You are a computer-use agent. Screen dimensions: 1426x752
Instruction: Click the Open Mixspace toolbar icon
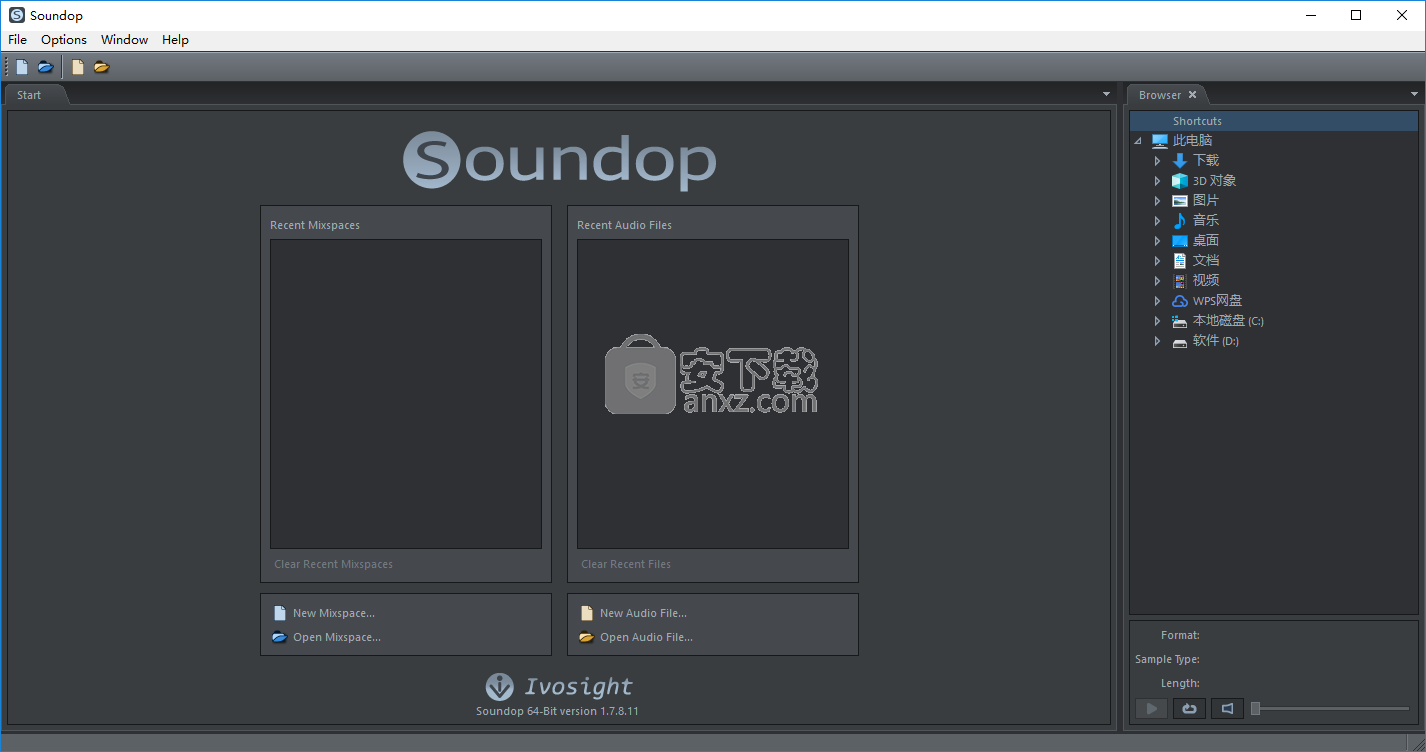45,67
